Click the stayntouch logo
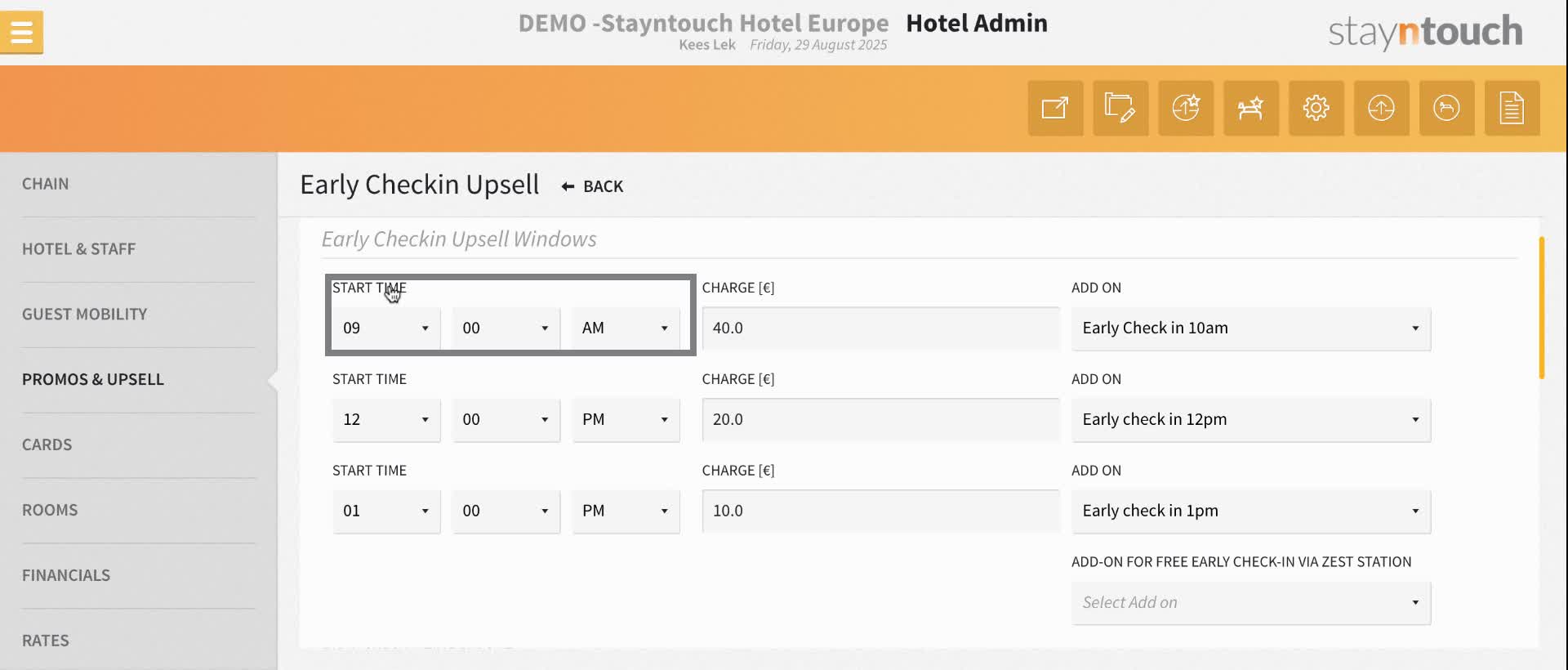Screen dimensions: 1568x670 1425,33
